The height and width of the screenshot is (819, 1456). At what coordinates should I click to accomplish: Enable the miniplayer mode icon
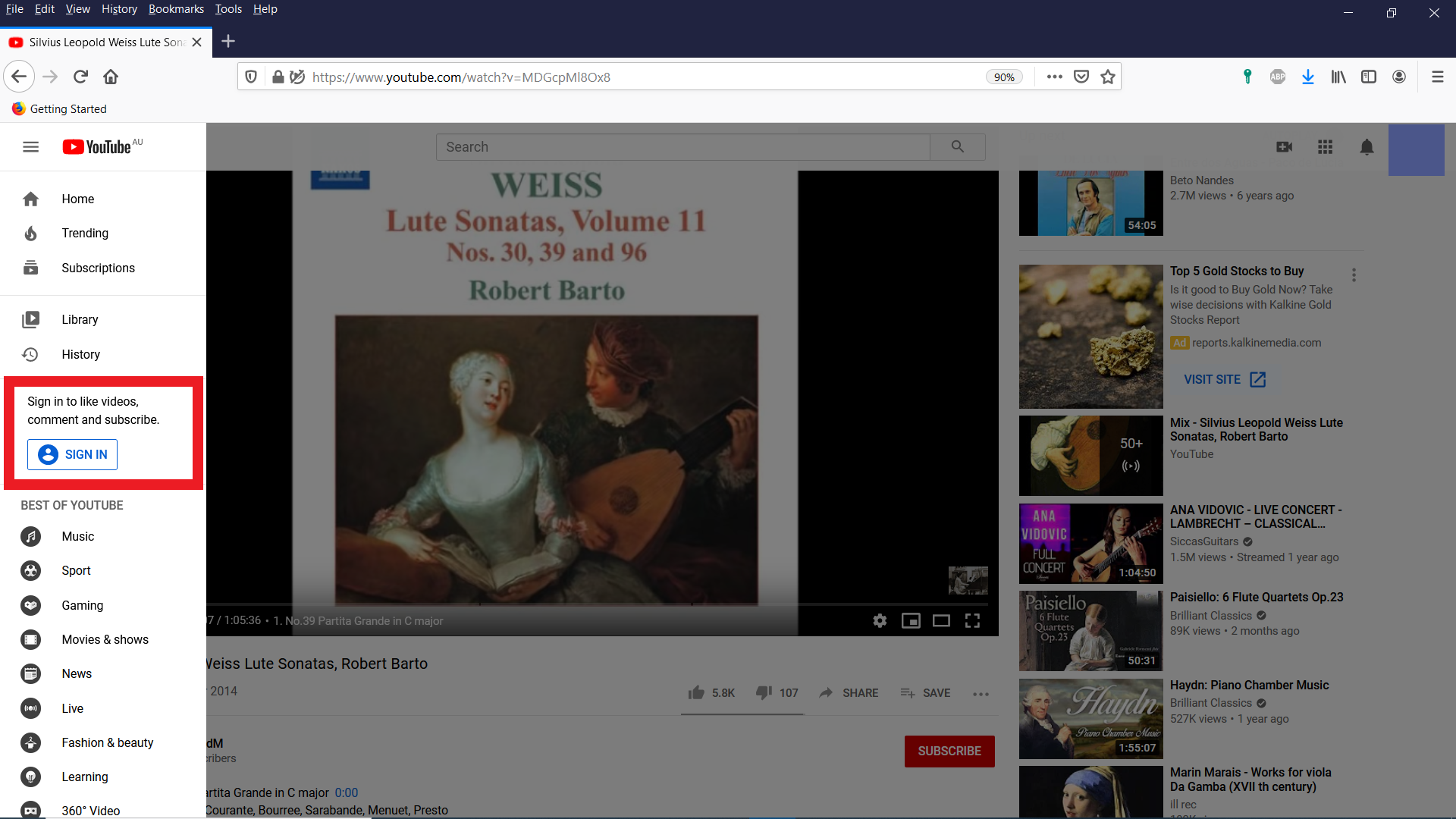tap(911, 621)
